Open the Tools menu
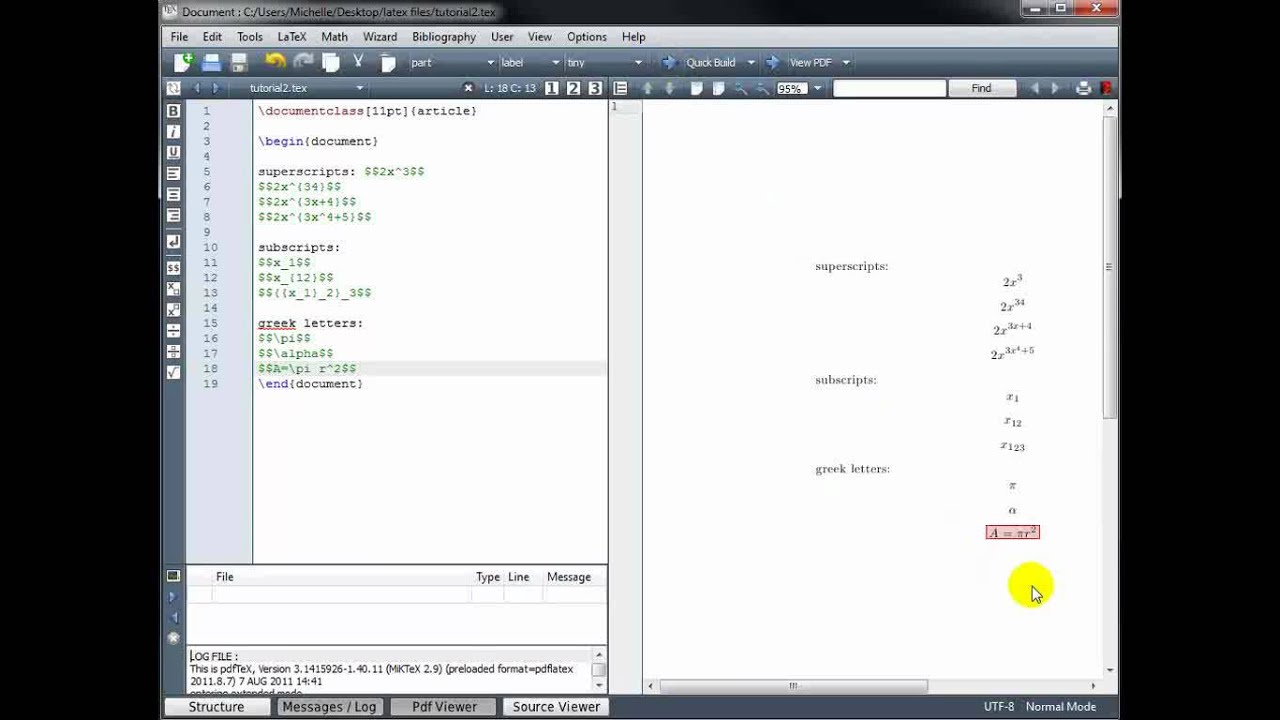This screenshot has width=1280, height=720. (x=249, y=36)
